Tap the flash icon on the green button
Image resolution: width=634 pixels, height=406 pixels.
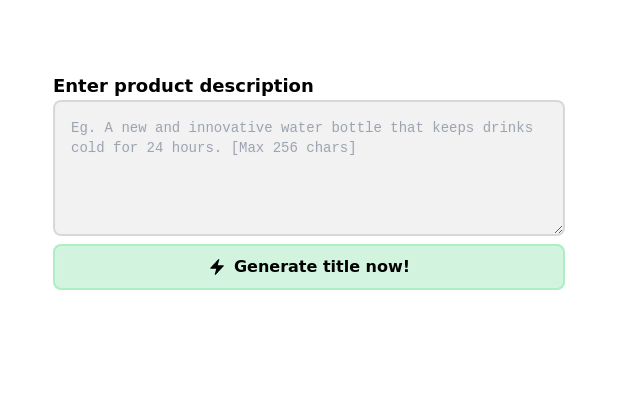pyautogui.click(x=217, y=267)
